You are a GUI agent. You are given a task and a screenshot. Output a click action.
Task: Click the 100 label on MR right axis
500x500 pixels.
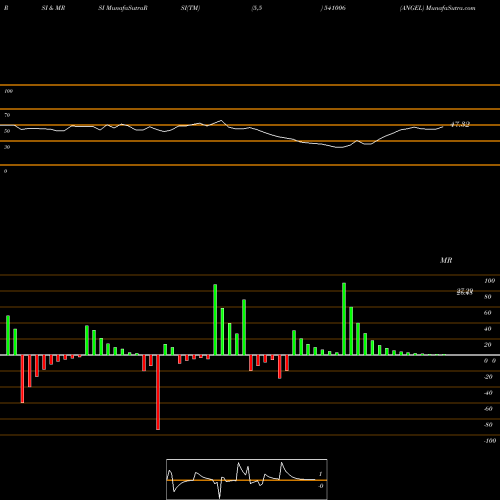tap(489, 281)
